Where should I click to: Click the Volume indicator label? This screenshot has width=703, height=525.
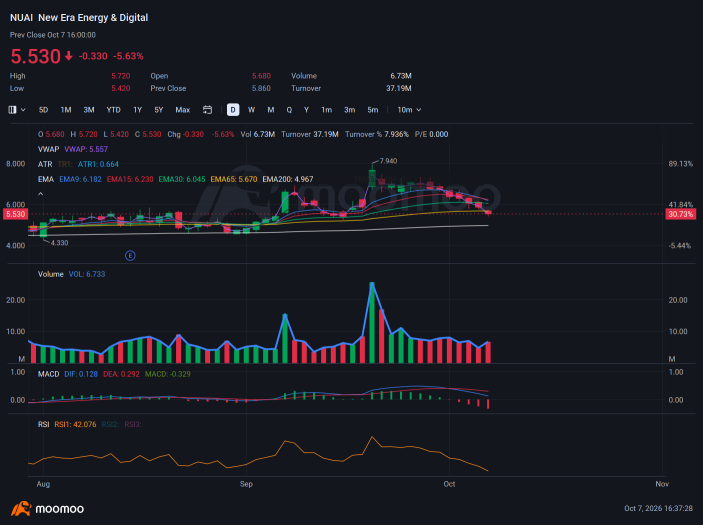(51, 274)
